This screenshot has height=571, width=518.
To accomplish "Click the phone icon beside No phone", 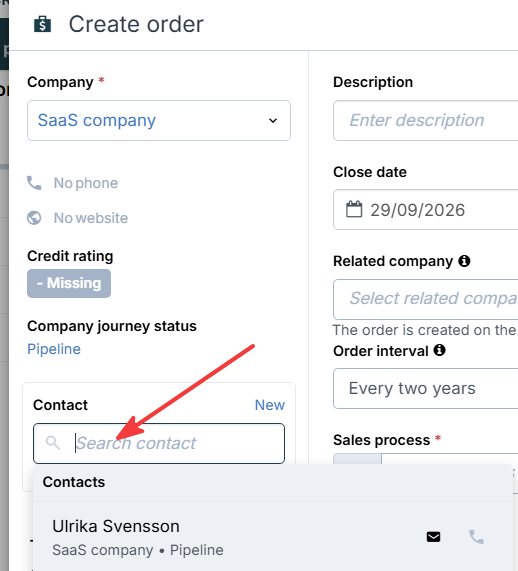I will (x=34, y=183).
